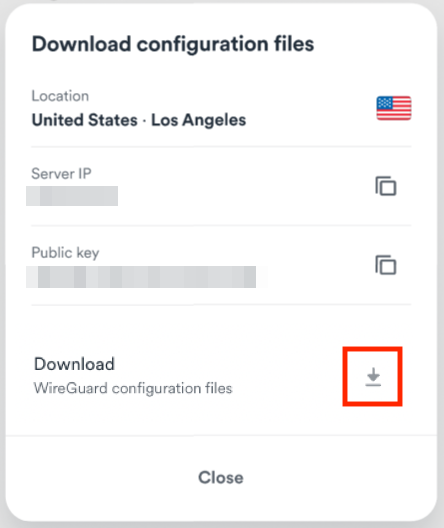Click the "Public key" field label

65,253
